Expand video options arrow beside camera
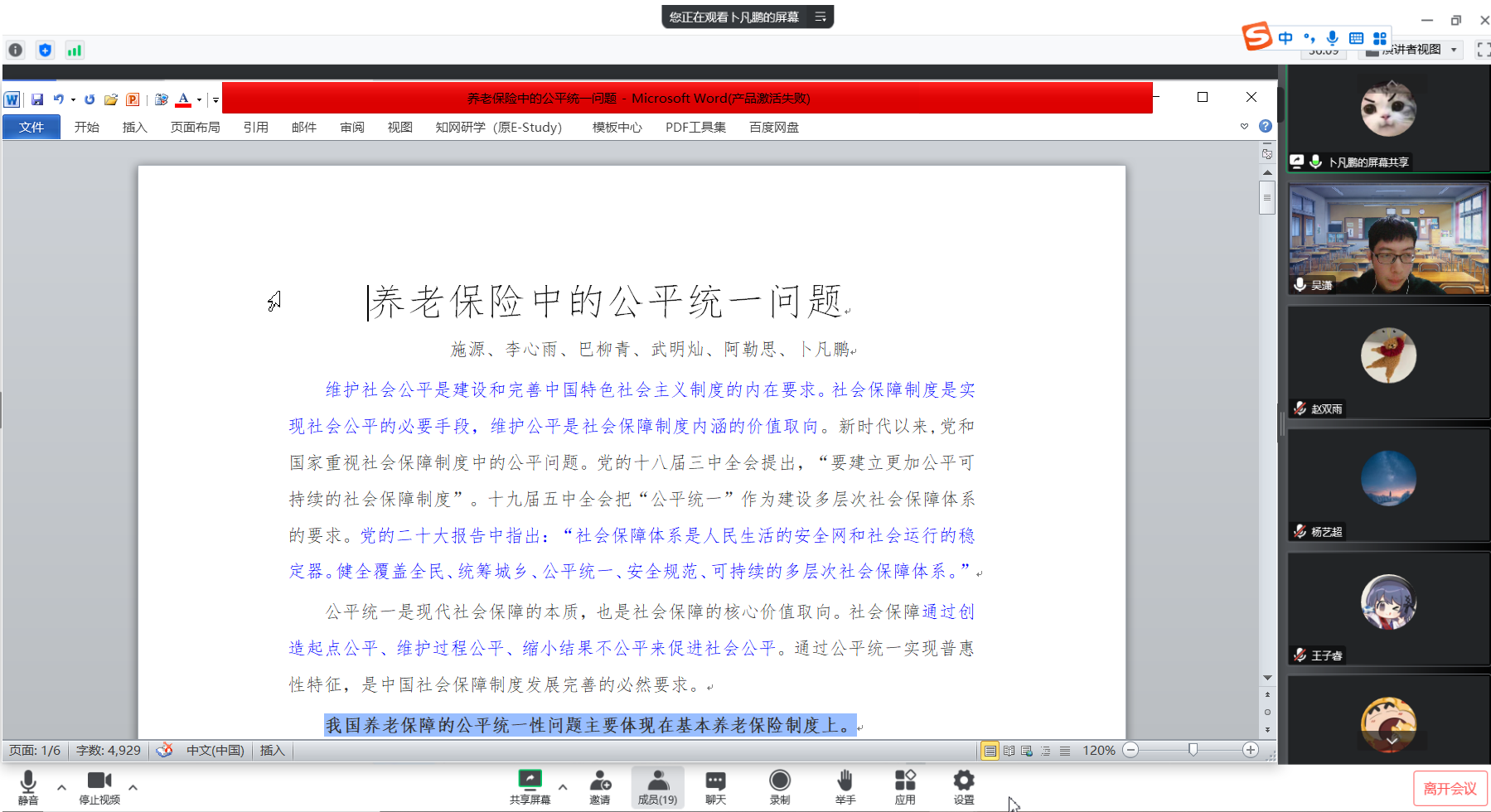This screenshot has width=1491, height=812. (133, 787)
